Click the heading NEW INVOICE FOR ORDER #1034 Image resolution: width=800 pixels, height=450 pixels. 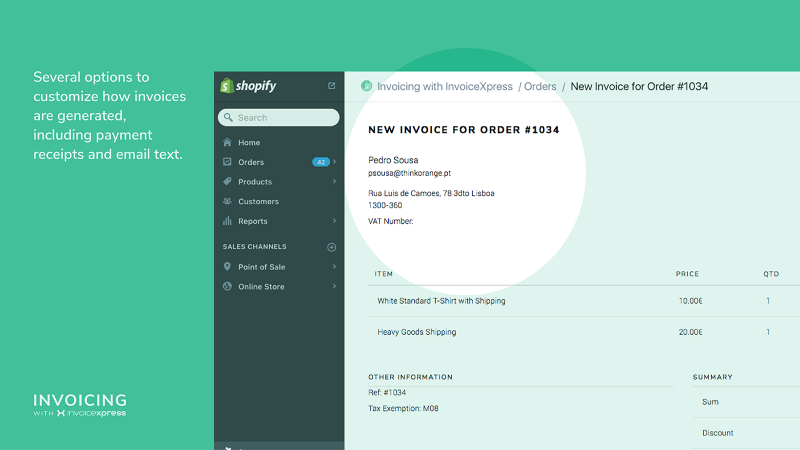464,130
